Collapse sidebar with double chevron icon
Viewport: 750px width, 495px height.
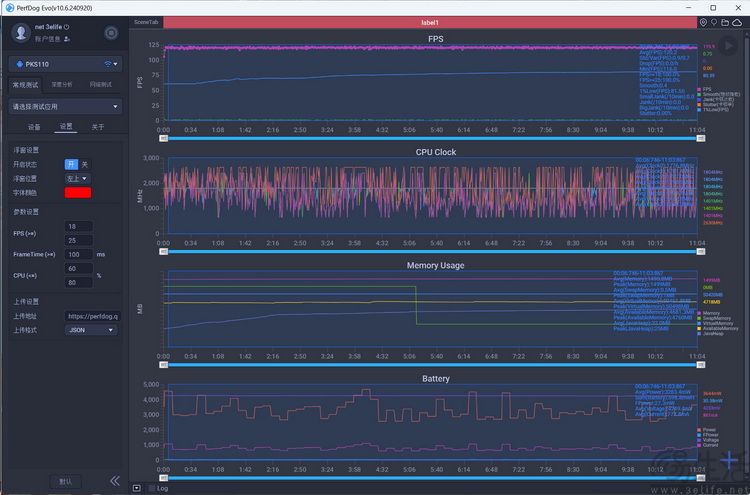115,481
